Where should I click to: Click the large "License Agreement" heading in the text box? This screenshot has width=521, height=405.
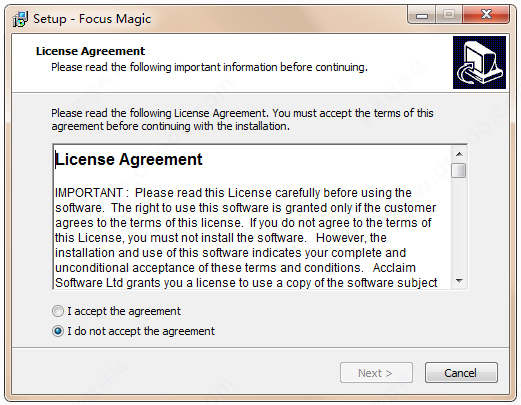coord(129,159)
